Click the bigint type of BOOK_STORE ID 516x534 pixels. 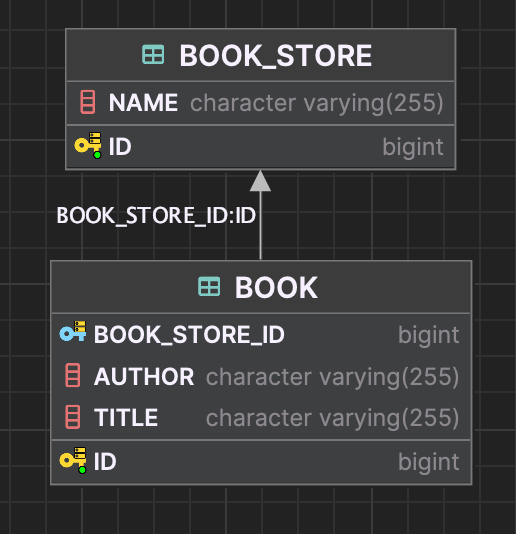click(413, 147)
